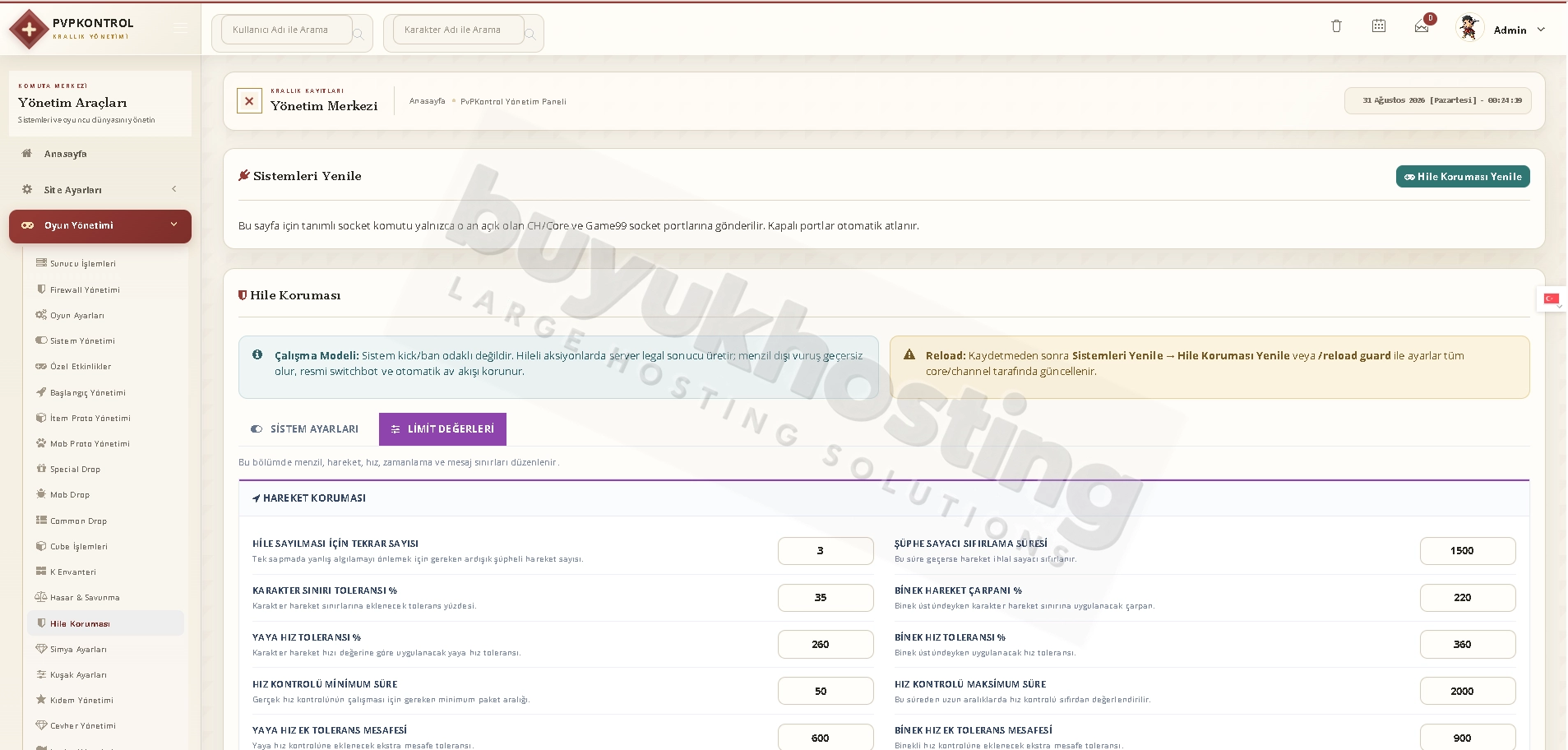
Task: Click the date and time display
Action: pos(1438,100)
